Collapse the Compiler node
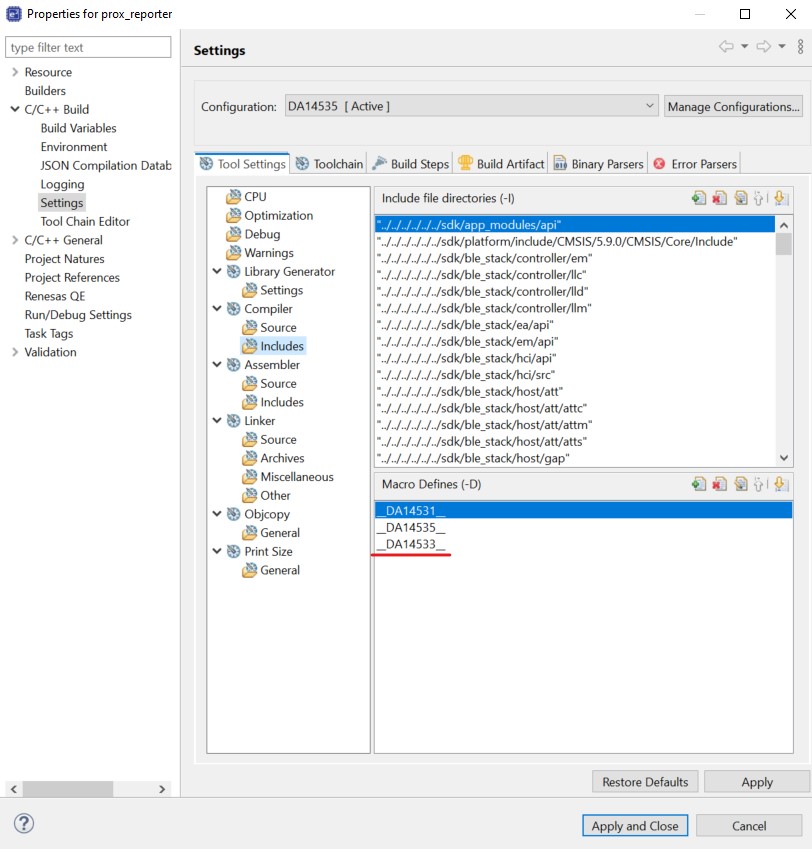812x849 pixels. tap(217, 308)
